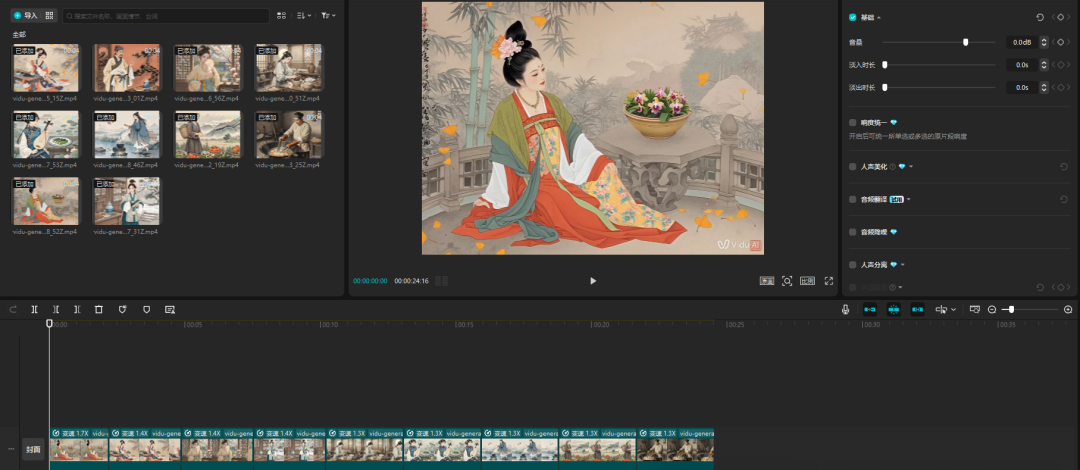Screen dimensions: 1080x470
Task: Play the preview video
Action: tap(593, 280)
